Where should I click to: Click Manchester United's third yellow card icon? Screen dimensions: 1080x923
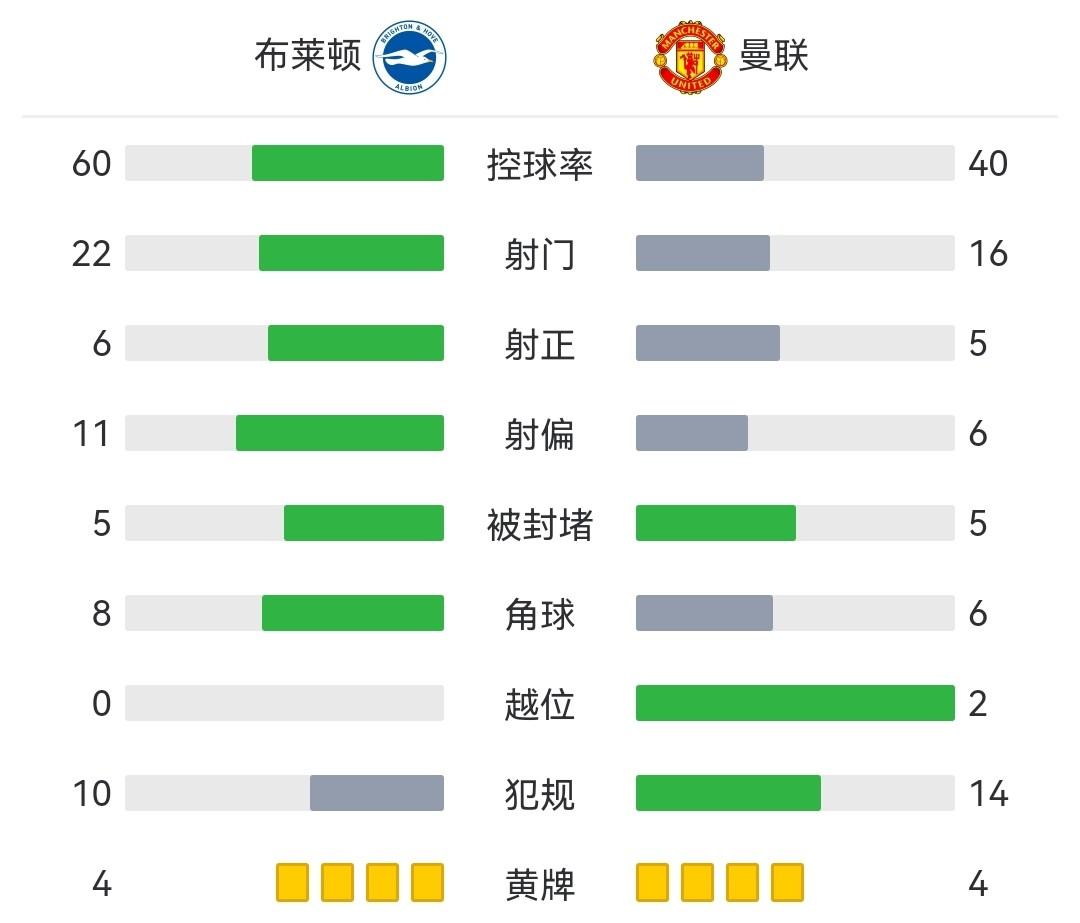742,882
